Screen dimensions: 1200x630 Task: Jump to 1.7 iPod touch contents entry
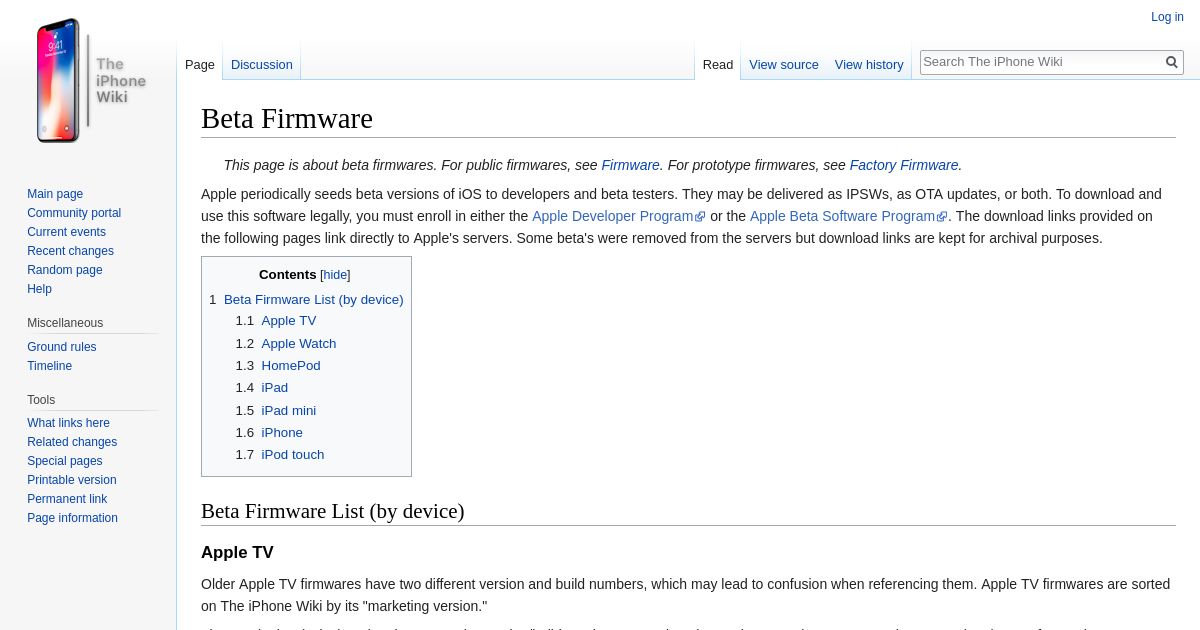(293, 454)
